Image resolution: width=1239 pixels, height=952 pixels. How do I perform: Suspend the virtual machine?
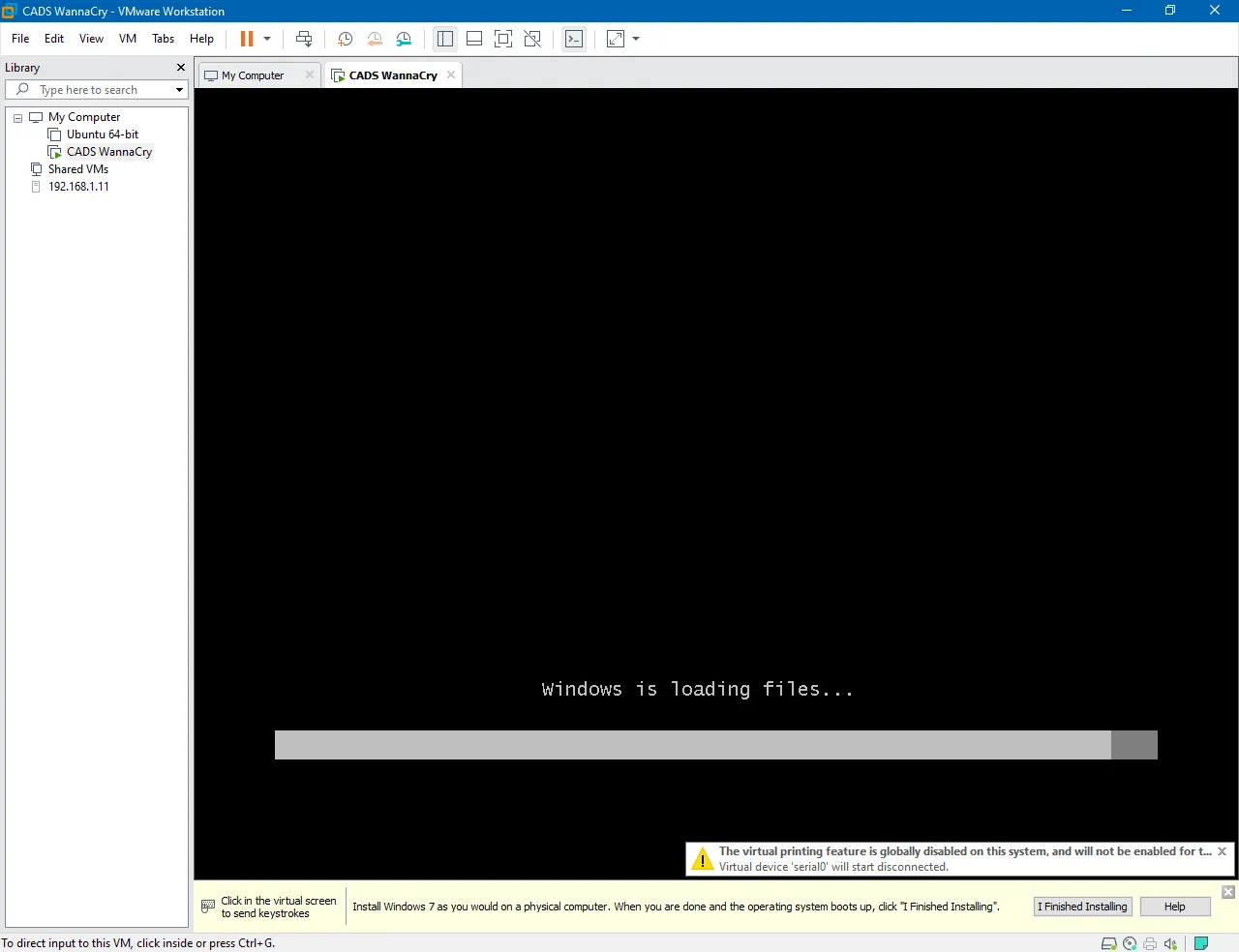pyautogui.click(x=249, y=39)
